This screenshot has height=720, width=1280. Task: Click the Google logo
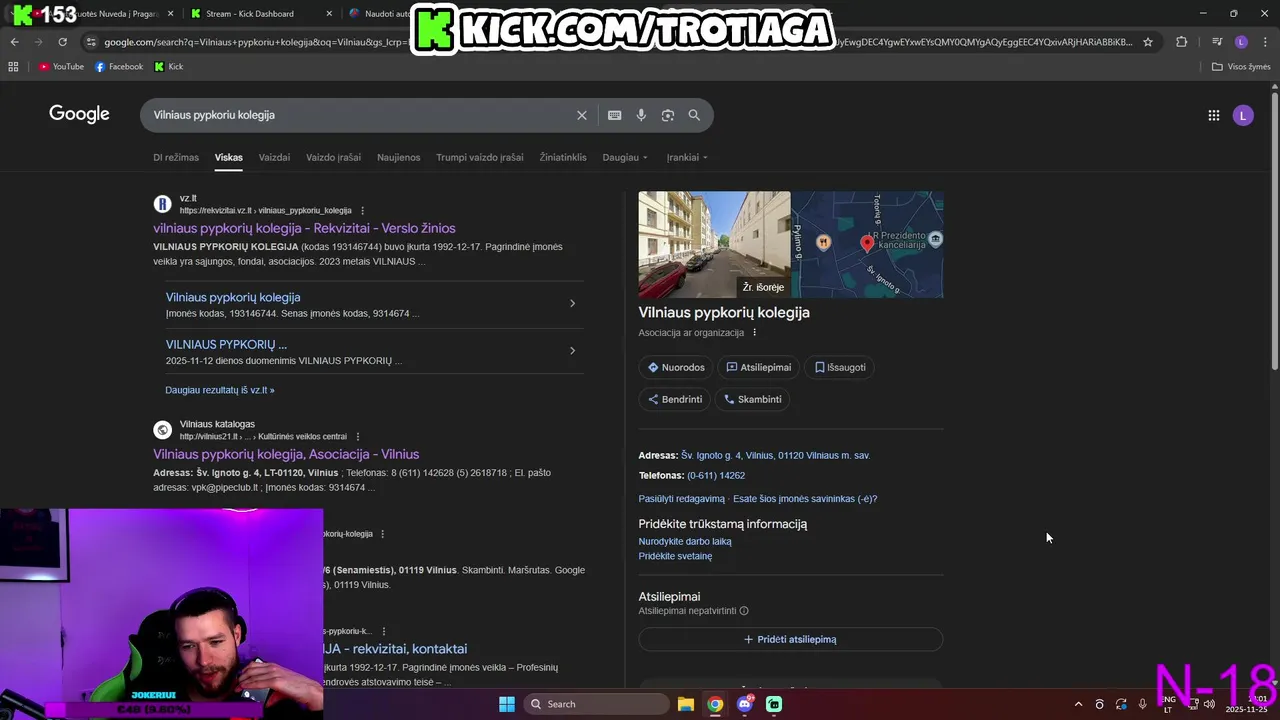pos(79,114)
